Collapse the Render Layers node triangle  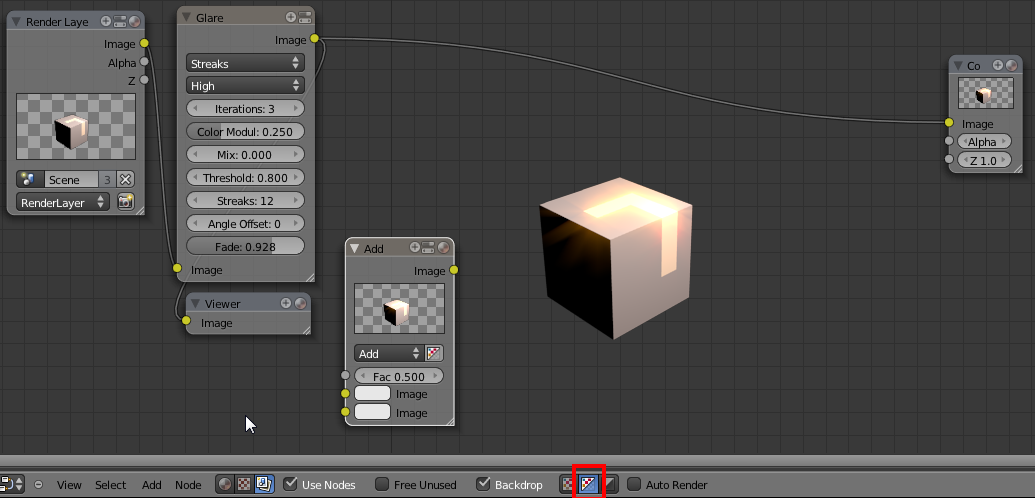[17, 21]
